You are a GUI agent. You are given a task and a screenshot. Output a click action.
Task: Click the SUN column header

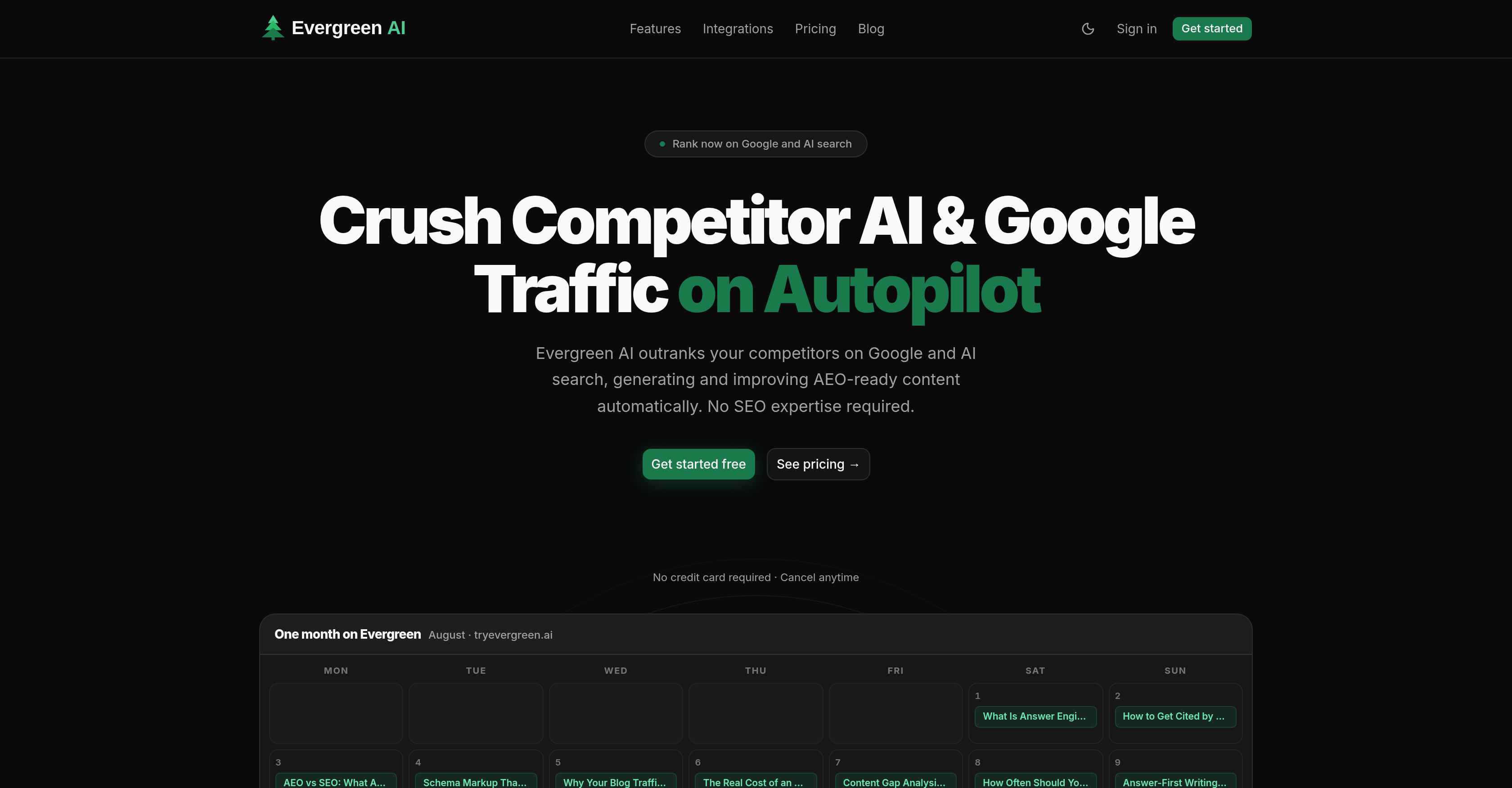[1175, 671]
